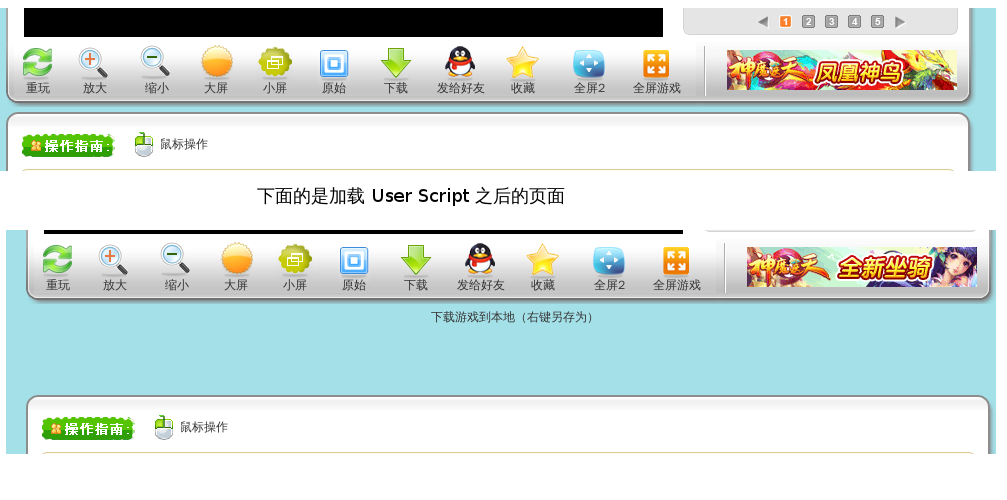Click 缩小 zoom-out magnifier in lower toolbar

[175, 260]
